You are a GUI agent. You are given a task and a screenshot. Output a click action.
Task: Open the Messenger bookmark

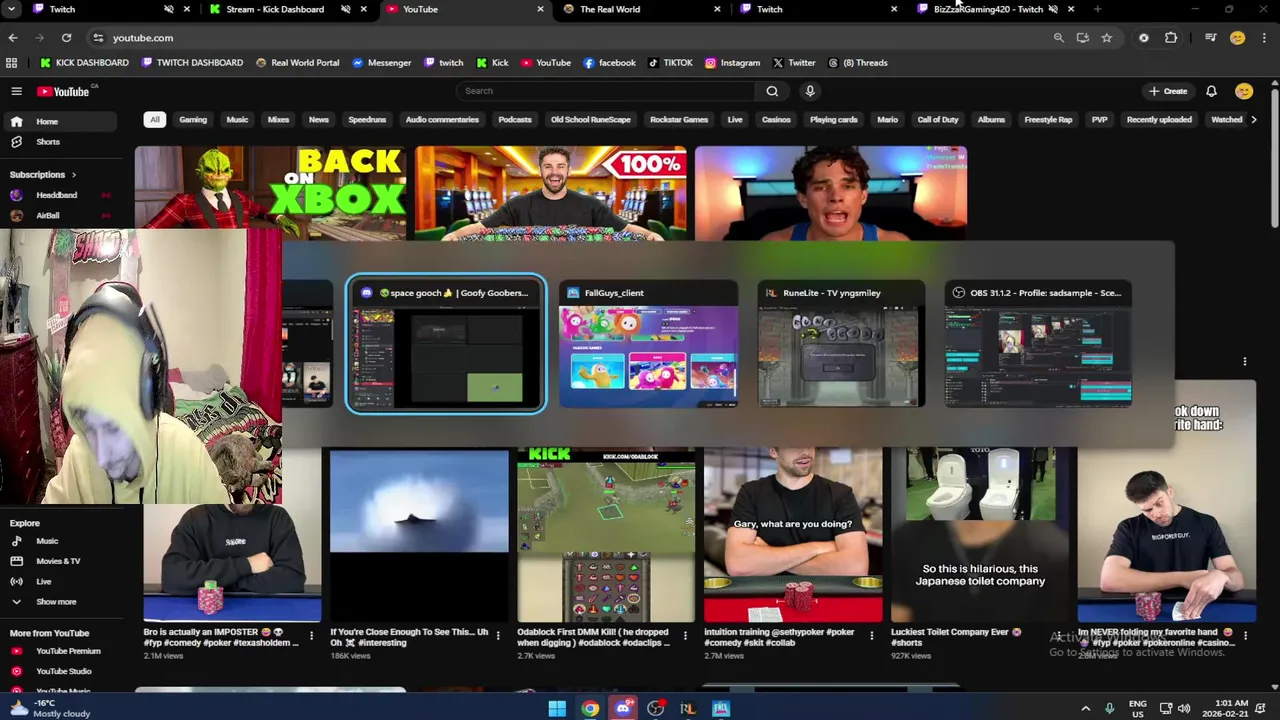[382, 63]
